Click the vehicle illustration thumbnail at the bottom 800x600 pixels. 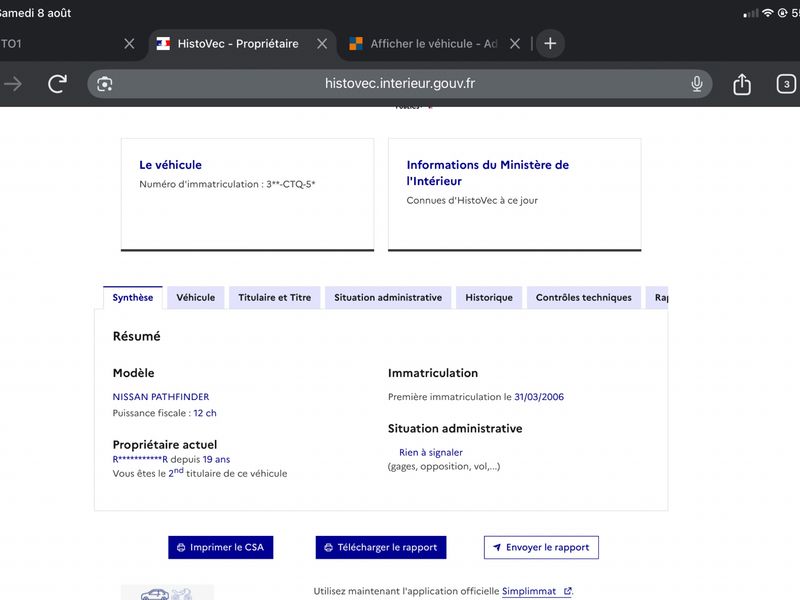(x=167, y=592)
